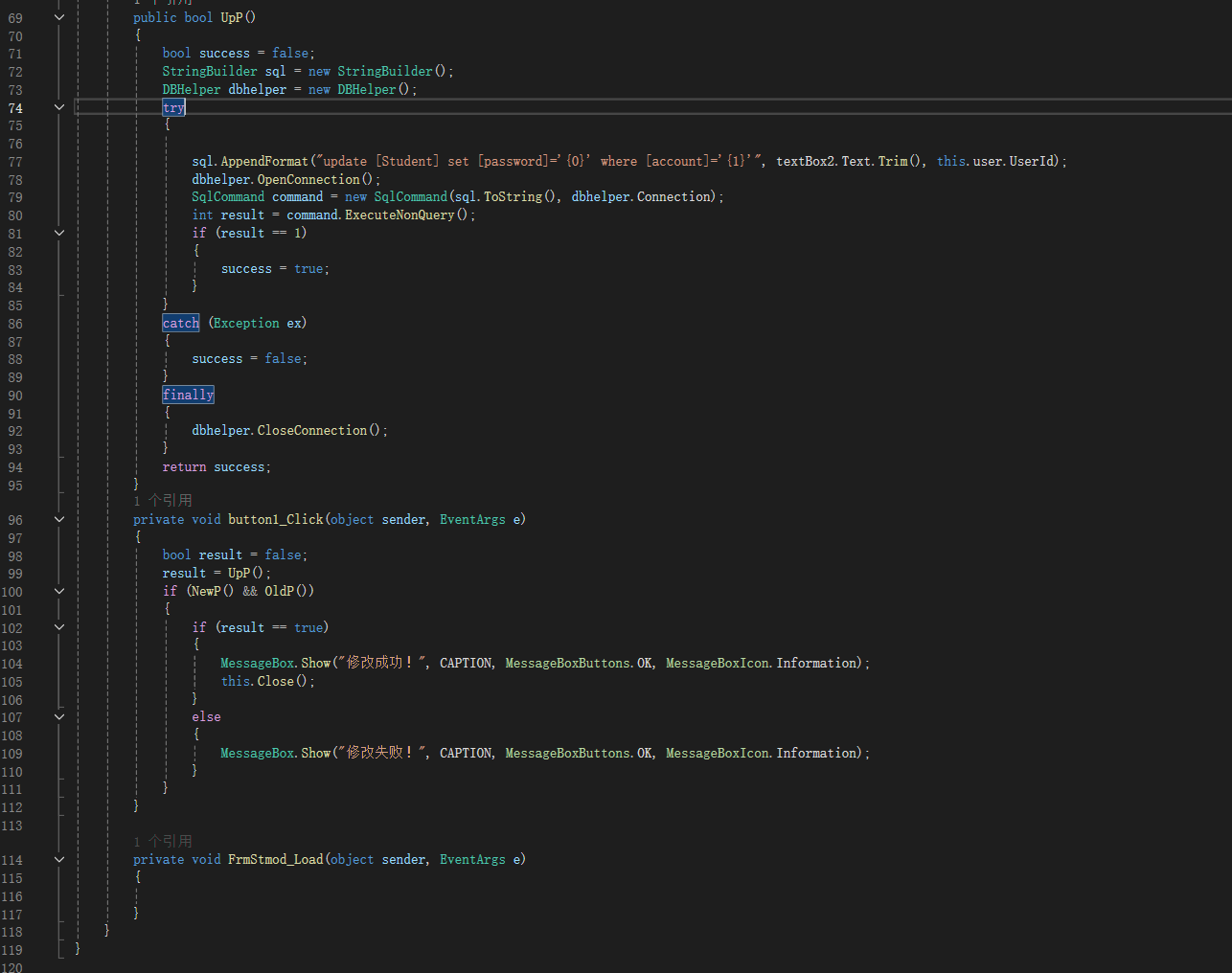
Task: Click line number 120 in the gutter
Action: pos(11,967)
